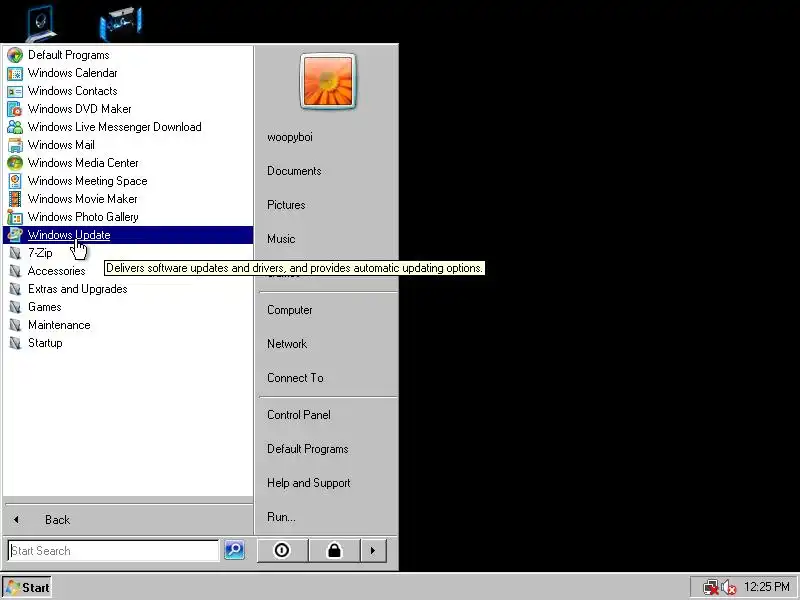Image resolution: width=800 pixels, height=600 pixels.
Task: Expand the Startup folder label
Action: click(x=45, y=343)
